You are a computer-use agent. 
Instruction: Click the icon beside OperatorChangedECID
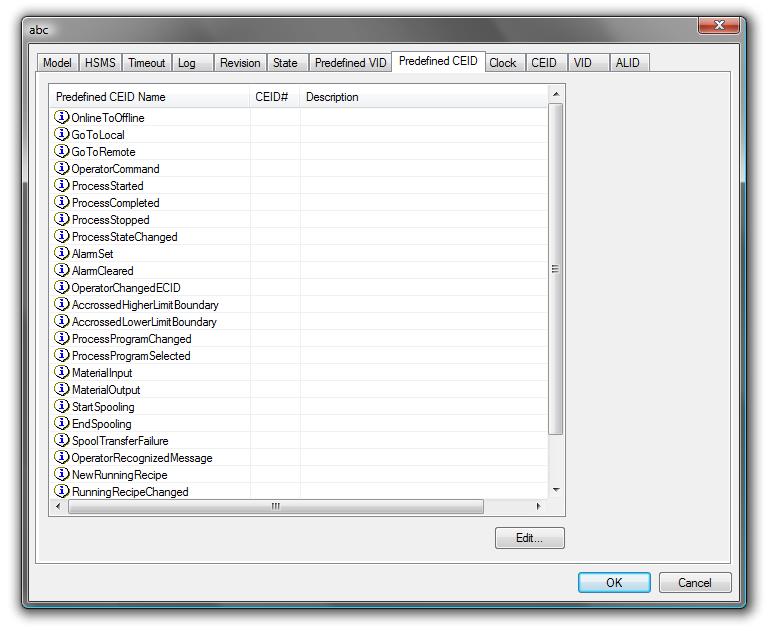pyautogui.click(x=62, y=288)
